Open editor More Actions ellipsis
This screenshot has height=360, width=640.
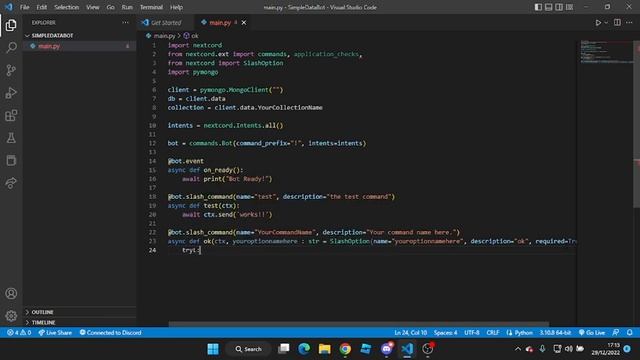[x=629, y=23]
